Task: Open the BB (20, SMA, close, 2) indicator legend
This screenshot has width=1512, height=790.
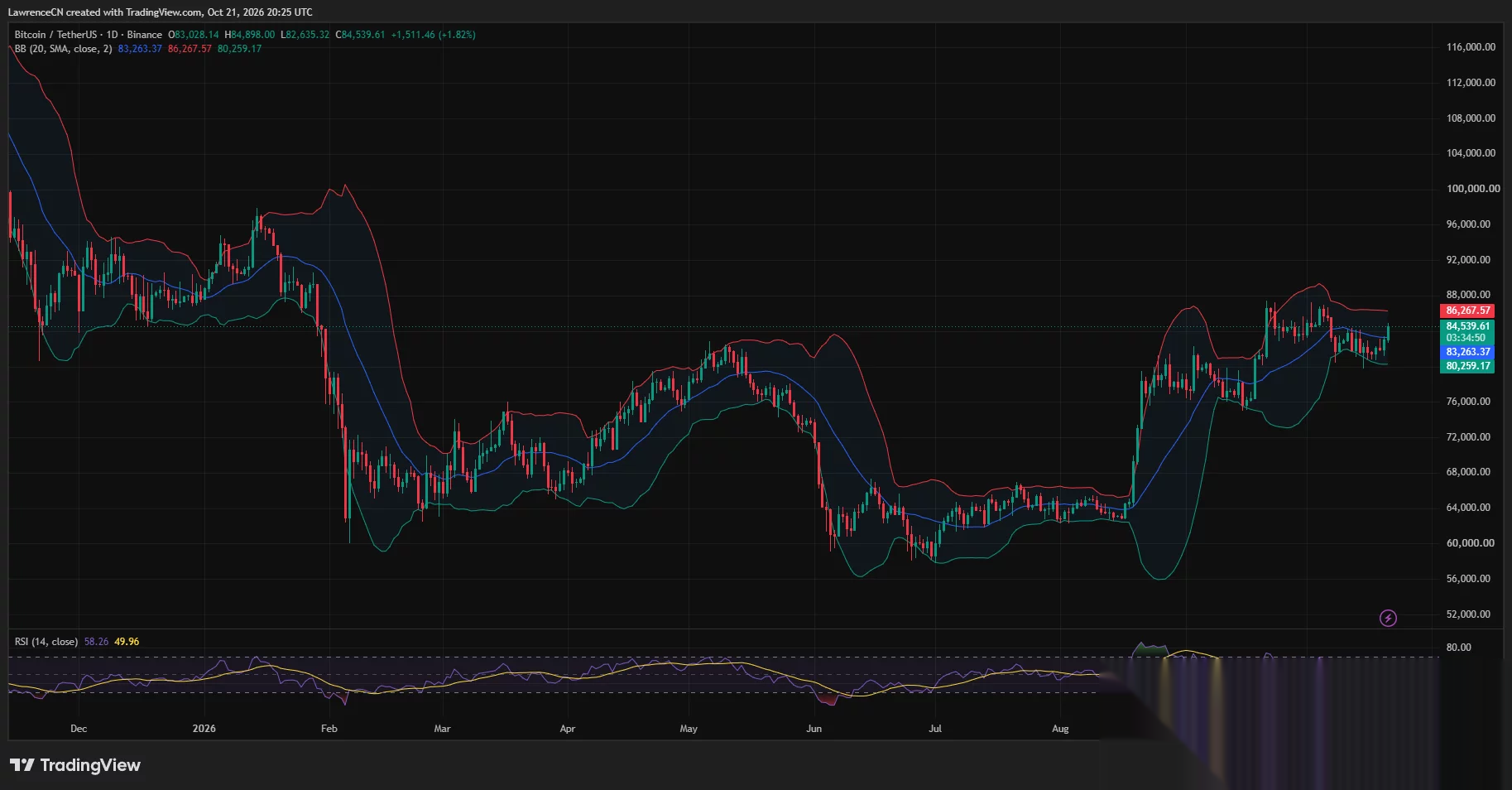Action: click(63, 49)
